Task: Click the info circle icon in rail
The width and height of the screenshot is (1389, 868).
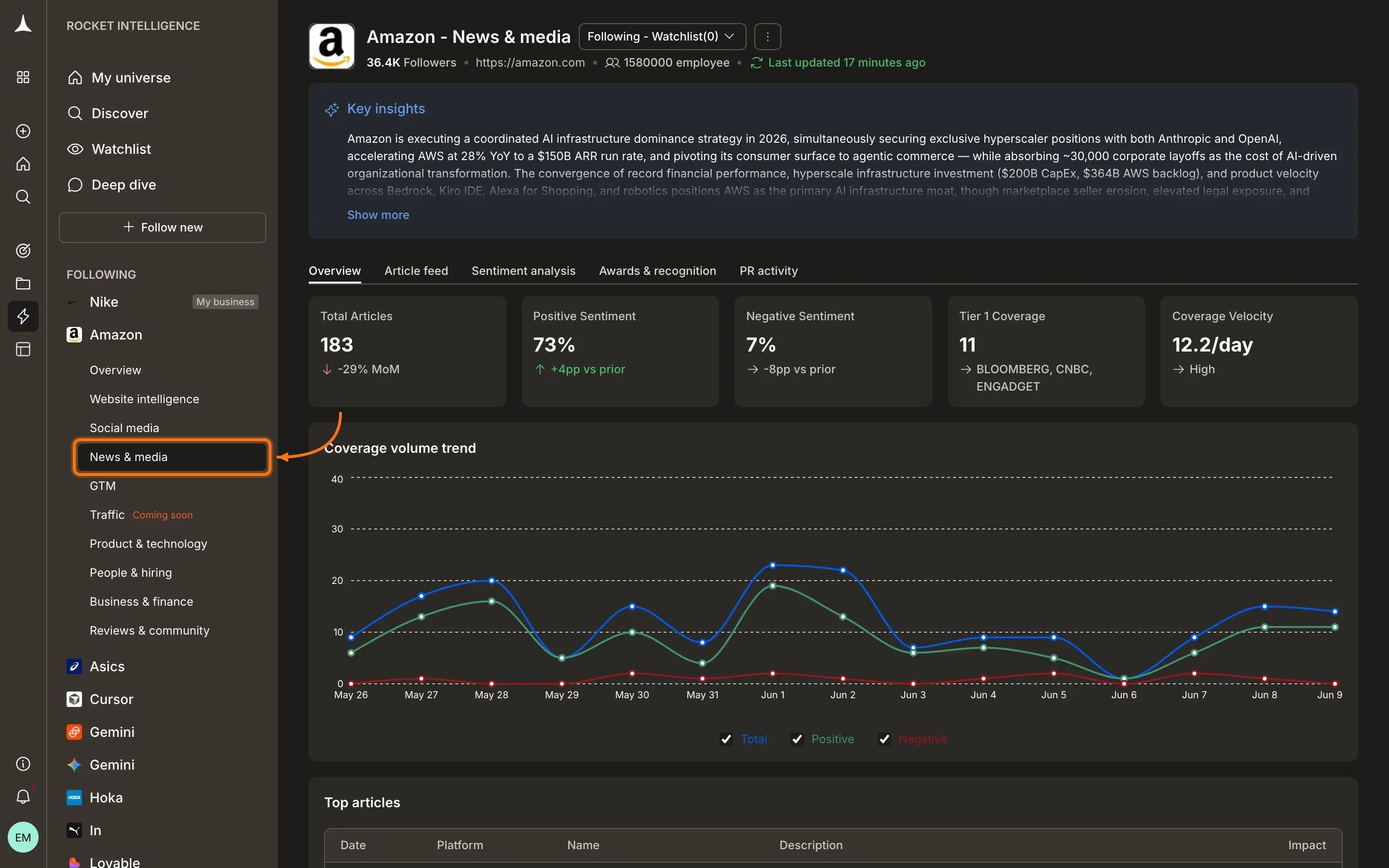Action: [23, 763]
